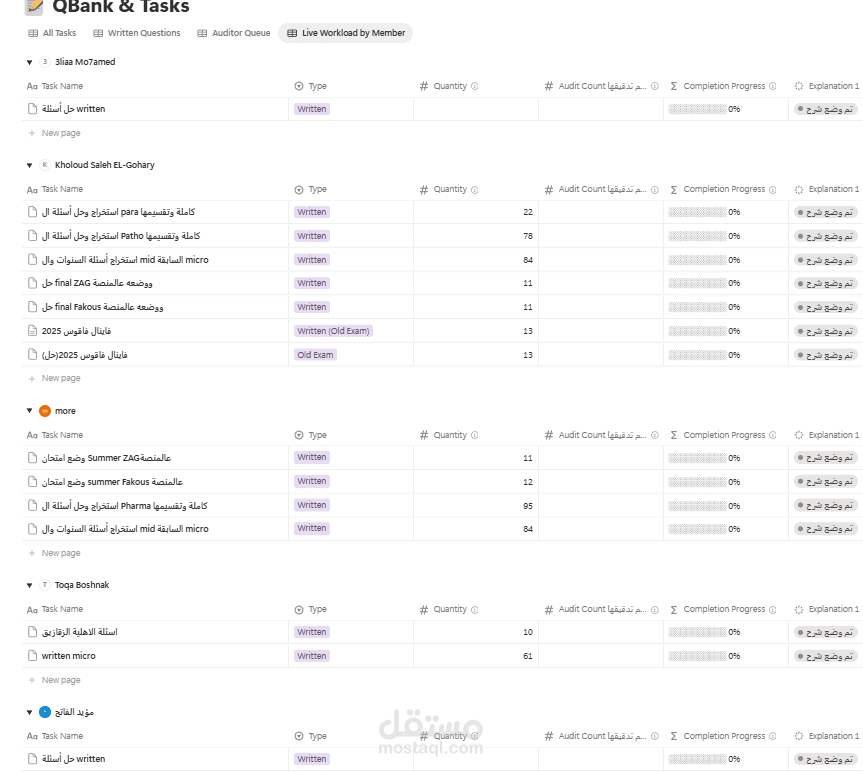Click quantity cell showing 61
The width and height of the screenshot is (863, 772).
[476, 656]
